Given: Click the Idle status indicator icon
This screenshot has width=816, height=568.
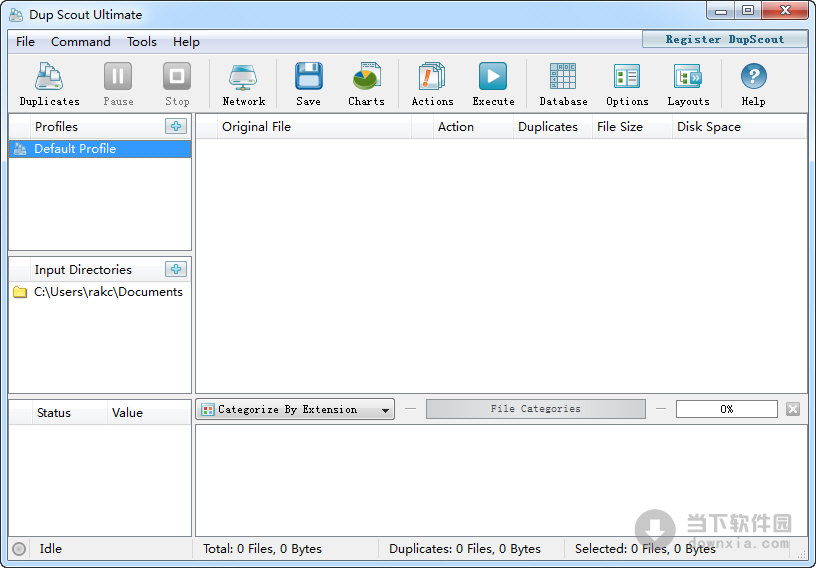Looking at the screenshot, I should (x=19, y=549).
